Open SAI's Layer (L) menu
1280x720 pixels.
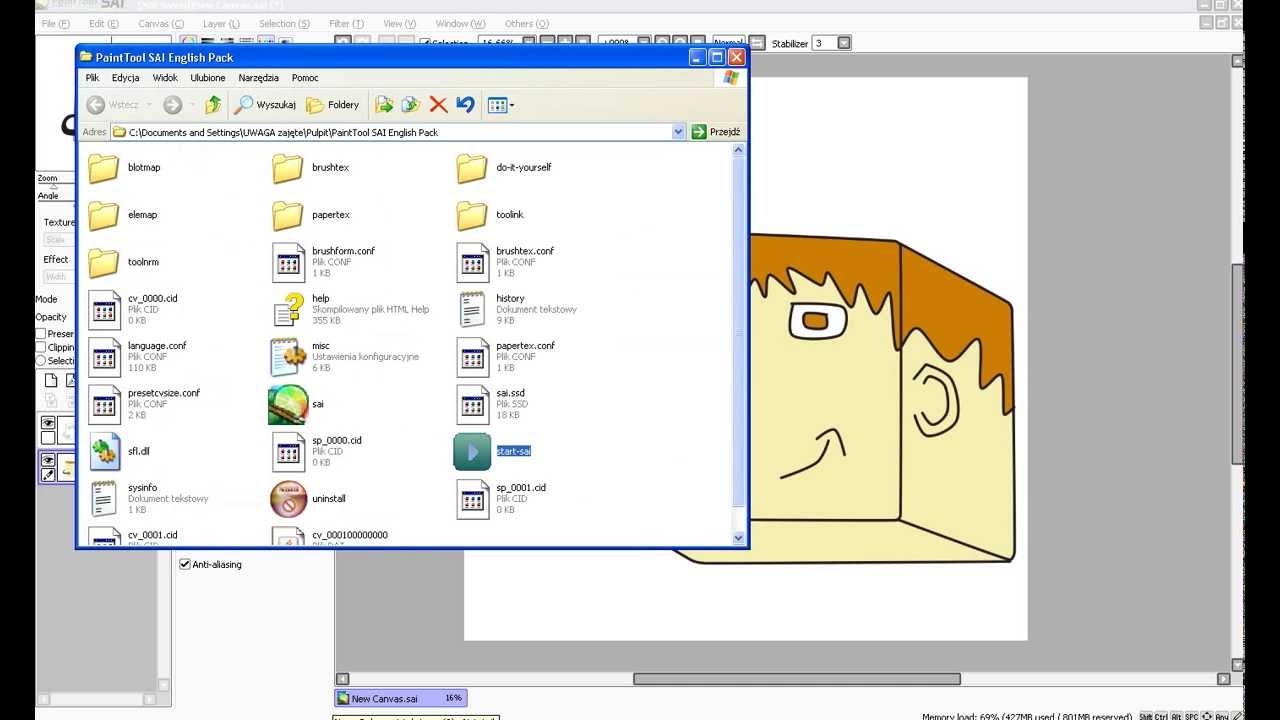220,23
